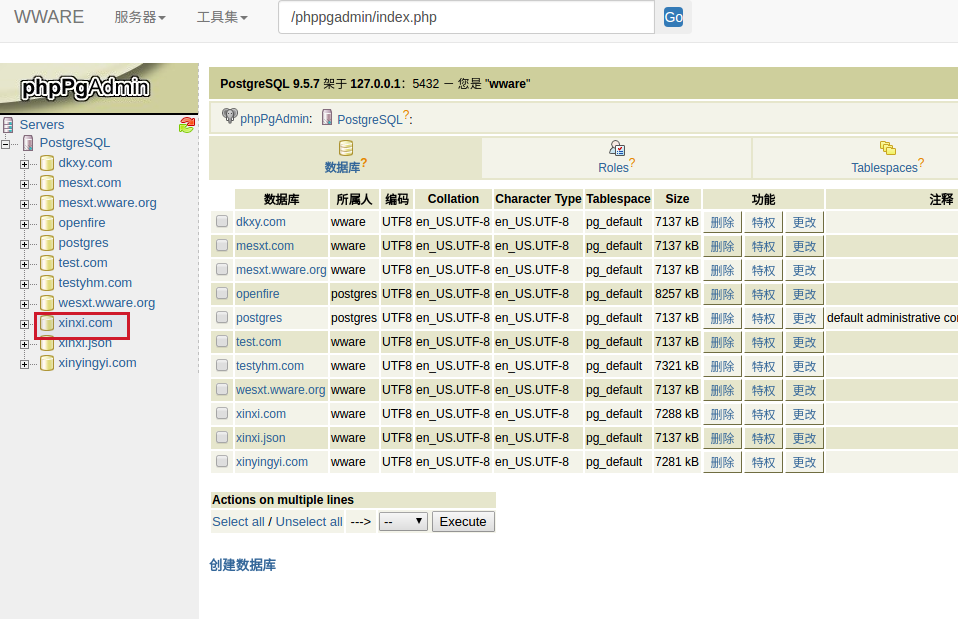Click the help question mark beside Roles
Viewport: 958px width, 619px height.
(632, 163)
